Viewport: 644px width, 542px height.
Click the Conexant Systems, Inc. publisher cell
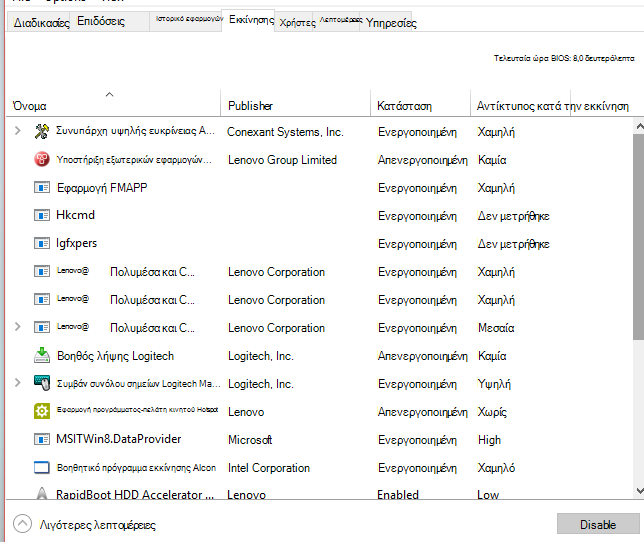click(285, 132)
